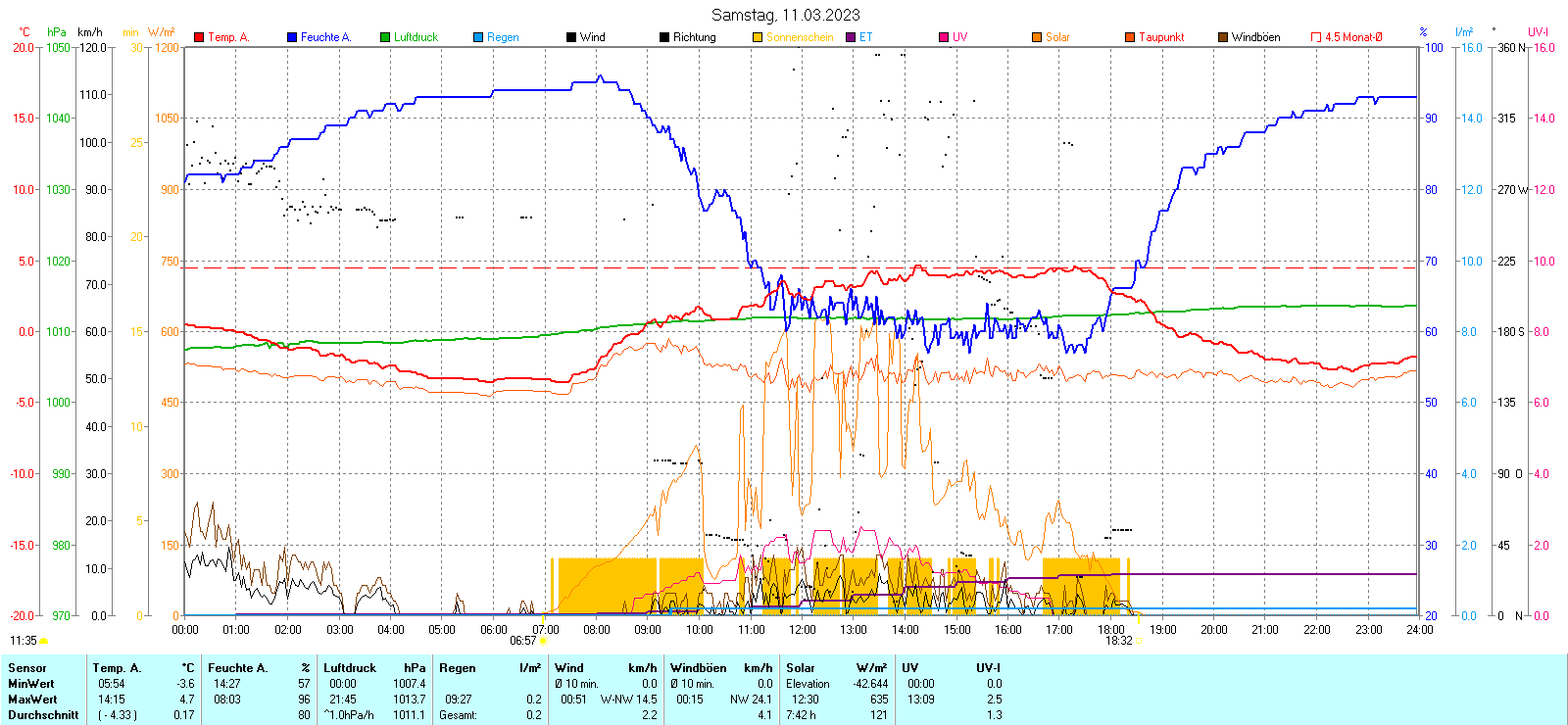Click the orange Solar legend square
This screenshot has width=1568, height=725.
coord(1037,37)
